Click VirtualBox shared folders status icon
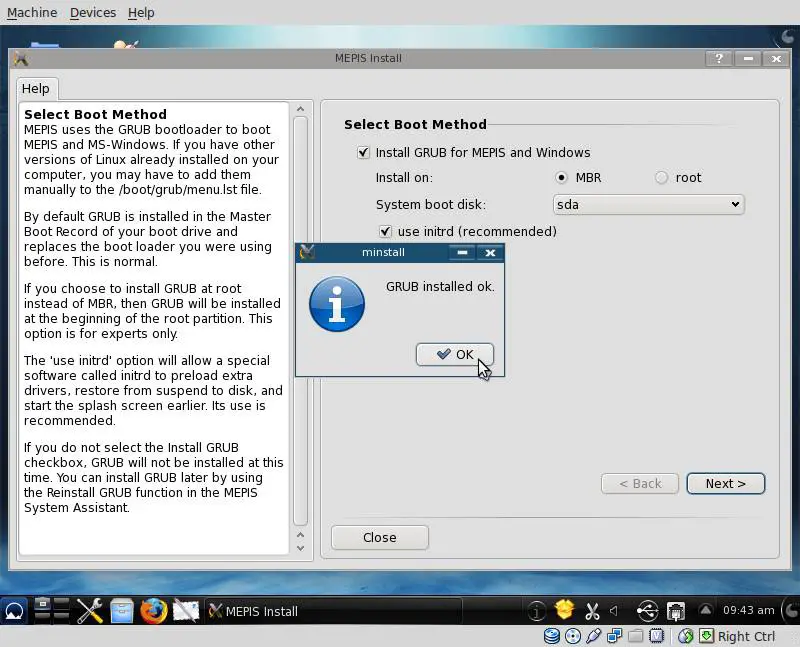This screenshot has height=647, width=800. (x=636, y=636)
